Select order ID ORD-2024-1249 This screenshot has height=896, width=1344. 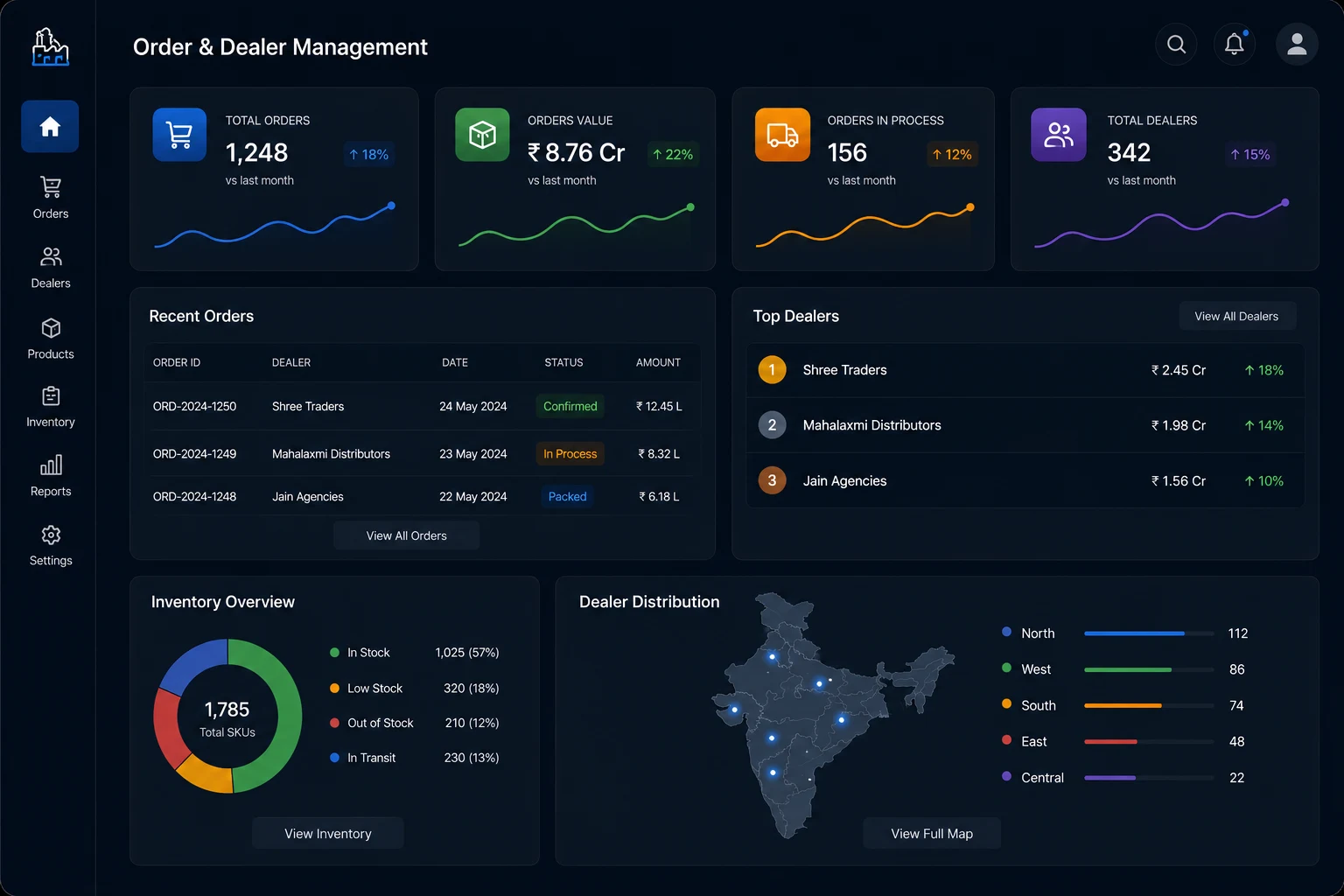pos(194,453)
